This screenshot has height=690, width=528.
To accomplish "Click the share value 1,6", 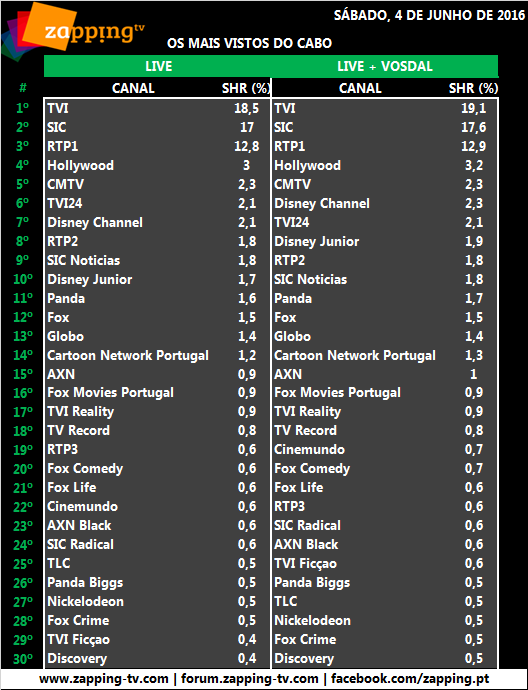I will click(x=247, y=298).
